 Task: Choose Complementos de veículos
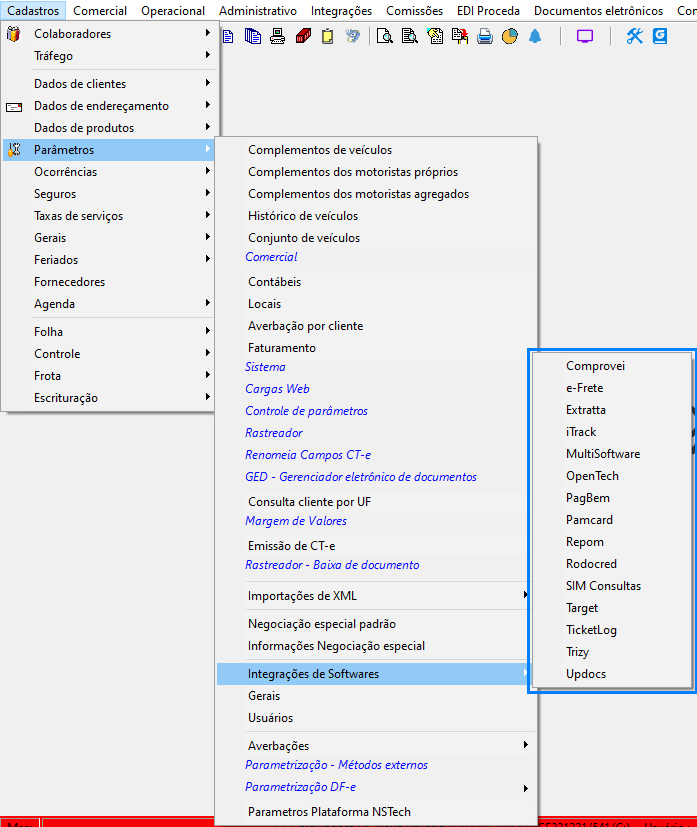[x=376, y=150]
